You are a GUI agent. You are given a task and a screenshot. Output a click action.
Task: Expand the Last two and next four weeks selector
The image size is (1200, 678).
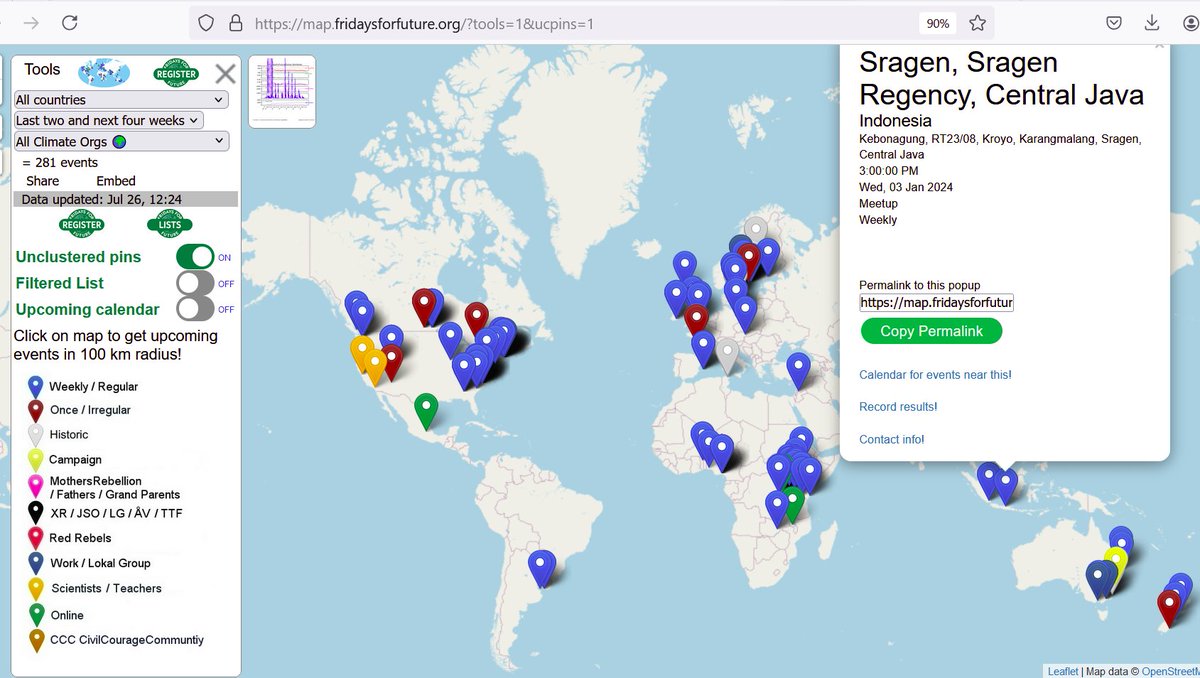click(108, 120)
